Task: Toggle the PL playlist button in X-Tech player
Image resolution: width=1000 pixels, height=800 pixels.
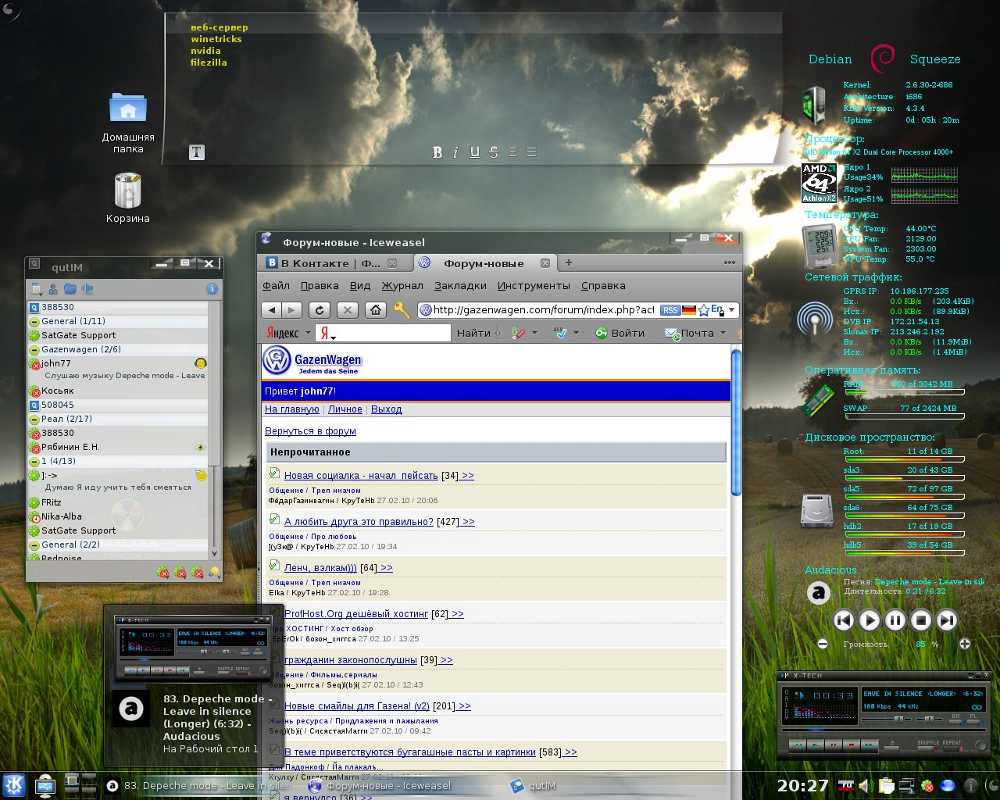Action: pyautogui.click(x=974, y=718)
